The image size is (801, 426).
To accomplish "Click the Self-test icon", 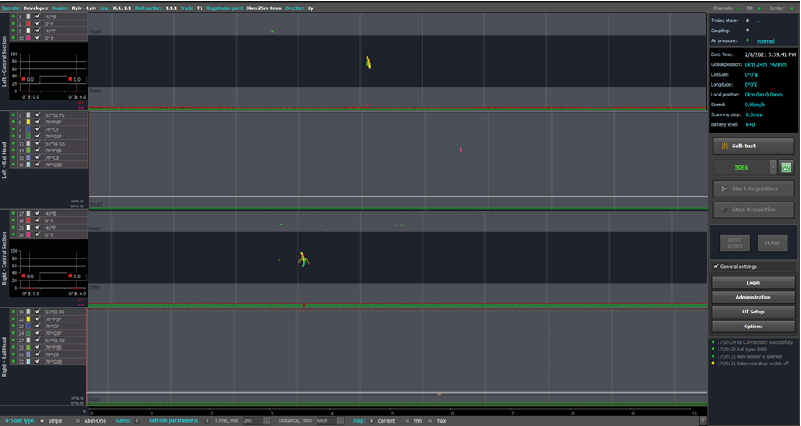I will 723,146.
